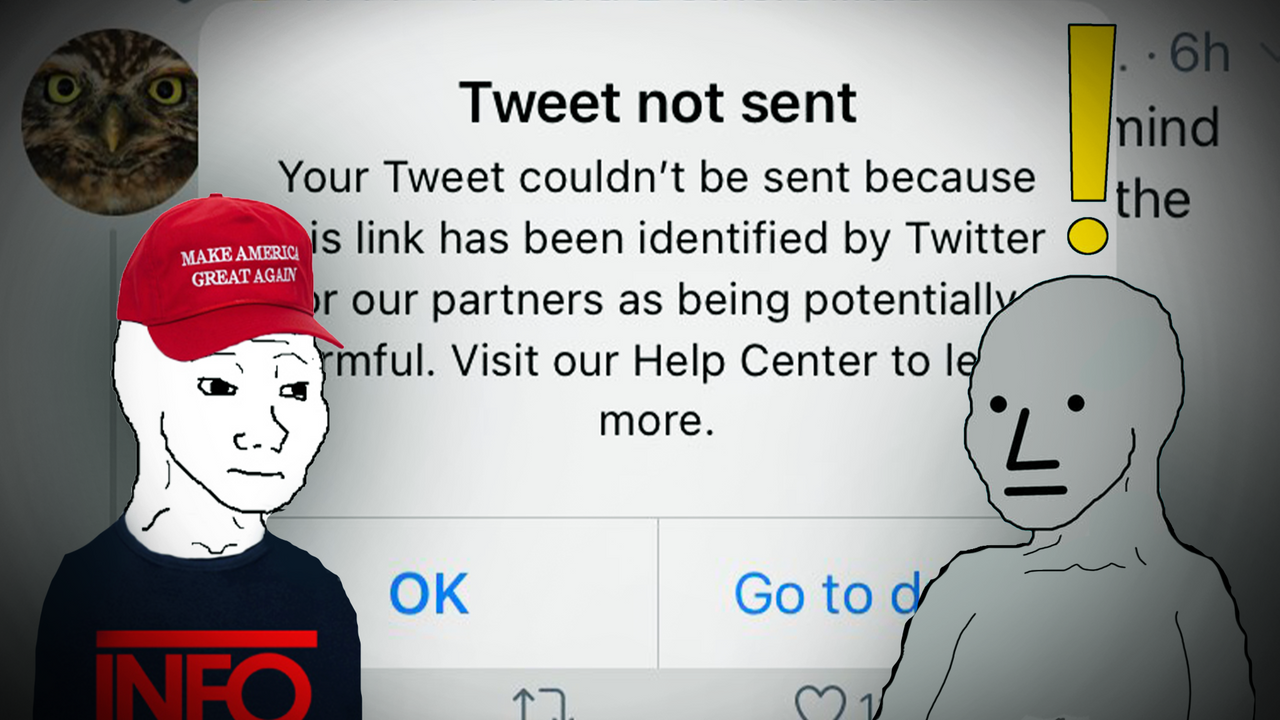The height and width of the screenshot is (720, 1280).
Task: Click the word more. ending the message
Action: pos(656,421)
